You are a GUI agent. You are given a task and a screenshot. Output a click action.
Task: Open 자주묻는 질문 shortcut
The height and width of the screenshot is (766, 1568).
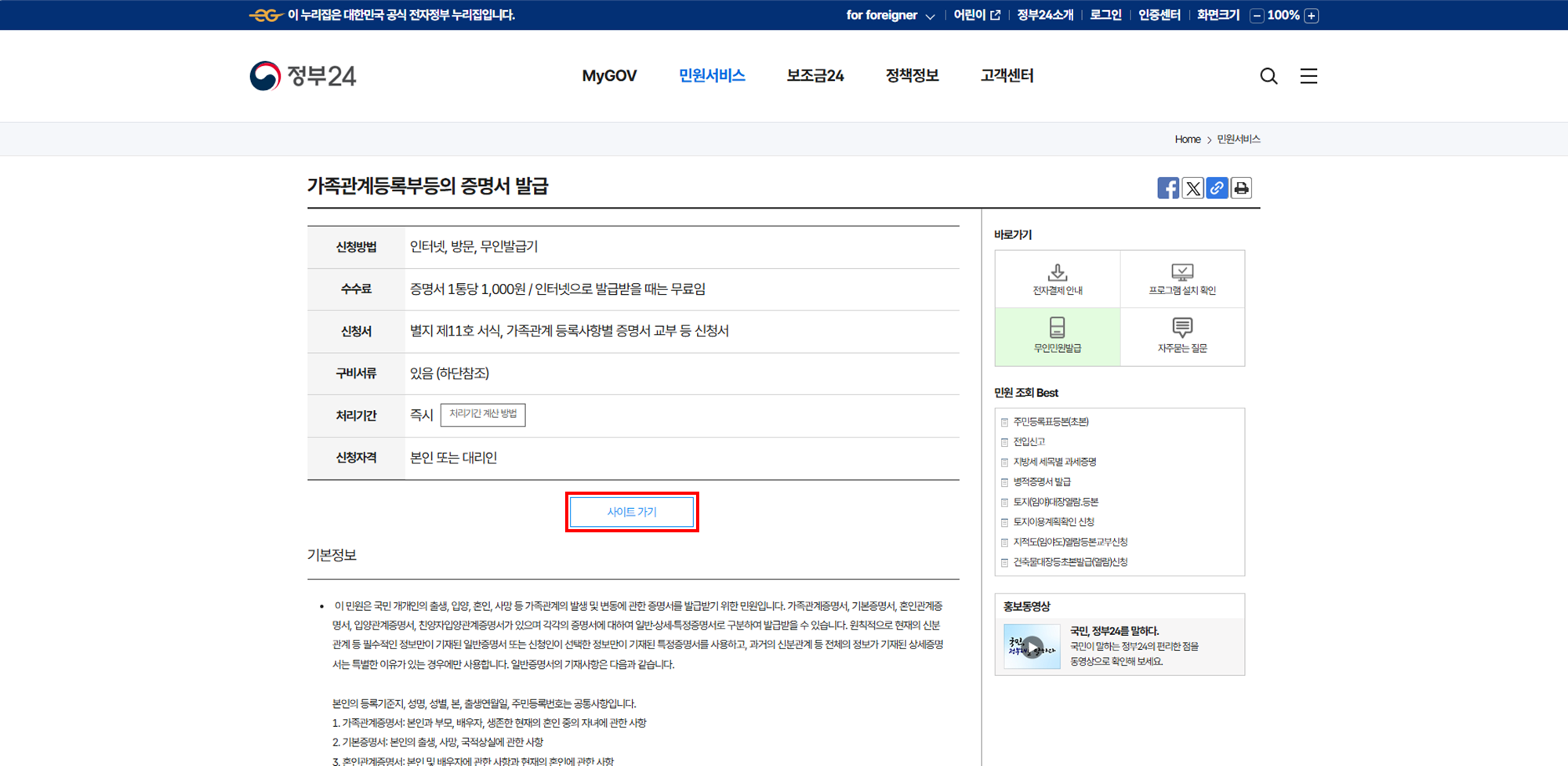(1182, 336)
